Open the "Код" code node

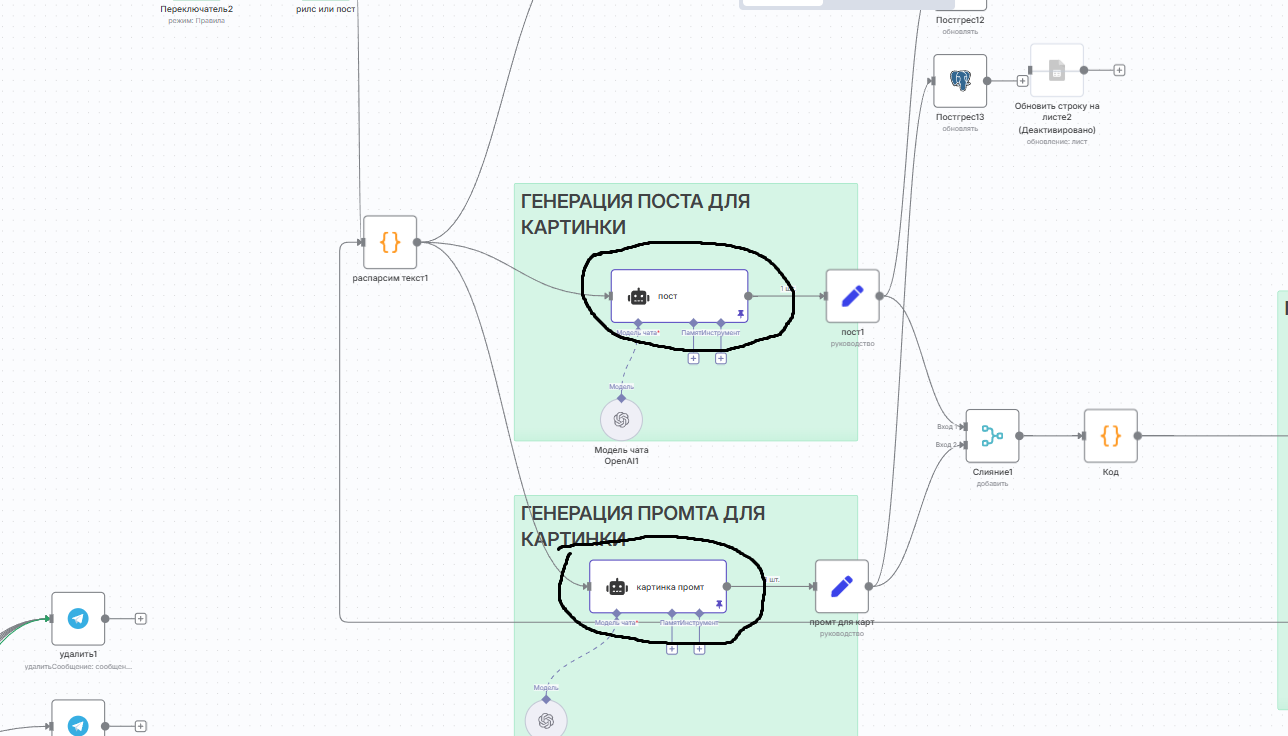tap(1110, 436)
